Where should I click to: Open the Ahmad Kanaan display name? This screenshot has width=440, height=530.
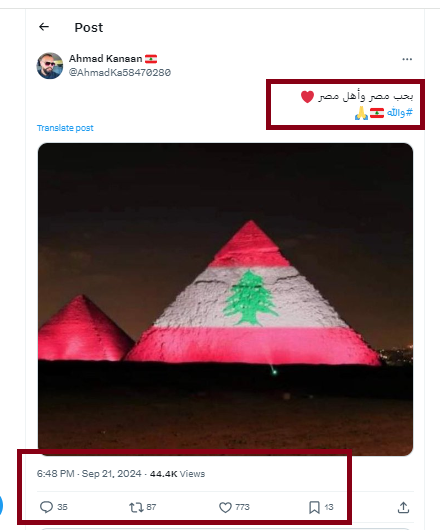point(106,58)
